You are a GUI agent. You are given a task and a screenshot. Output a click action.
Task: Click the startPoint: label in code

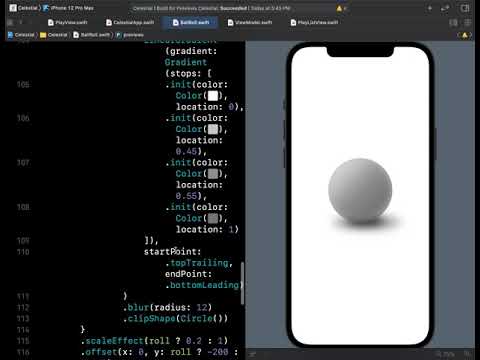tap(172, 252)
